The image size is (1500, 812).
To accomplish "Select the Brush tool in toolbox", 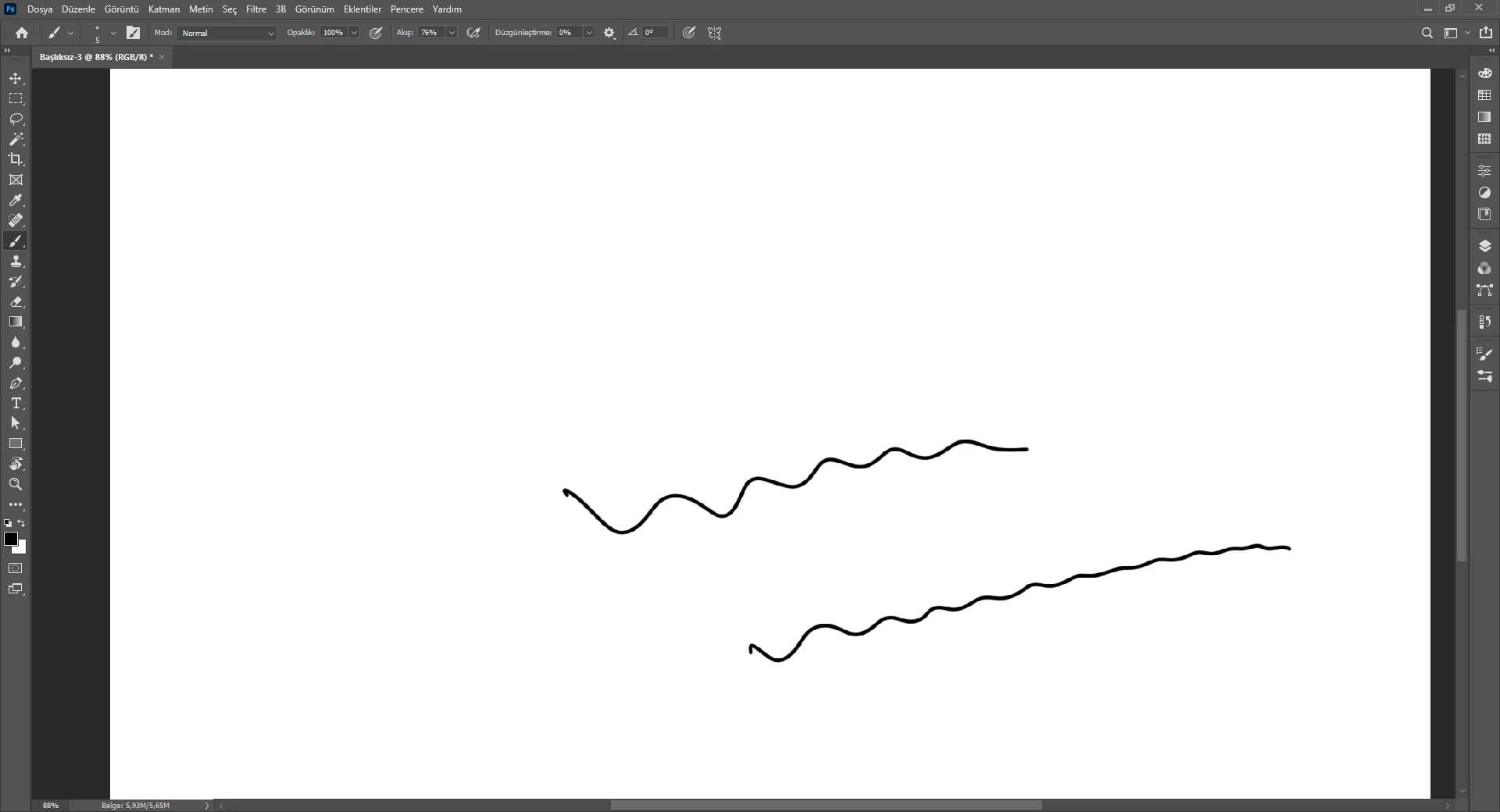I will click(16, 241).
